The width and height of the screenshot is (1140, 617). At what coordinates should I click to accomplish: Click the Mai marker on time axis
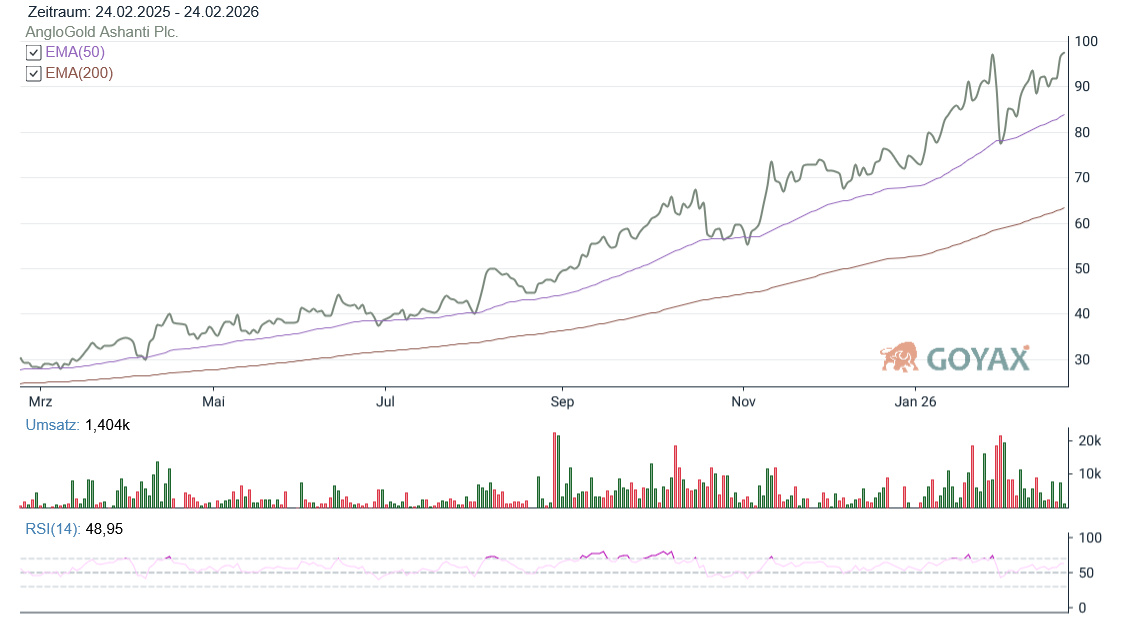pos(213,402)
